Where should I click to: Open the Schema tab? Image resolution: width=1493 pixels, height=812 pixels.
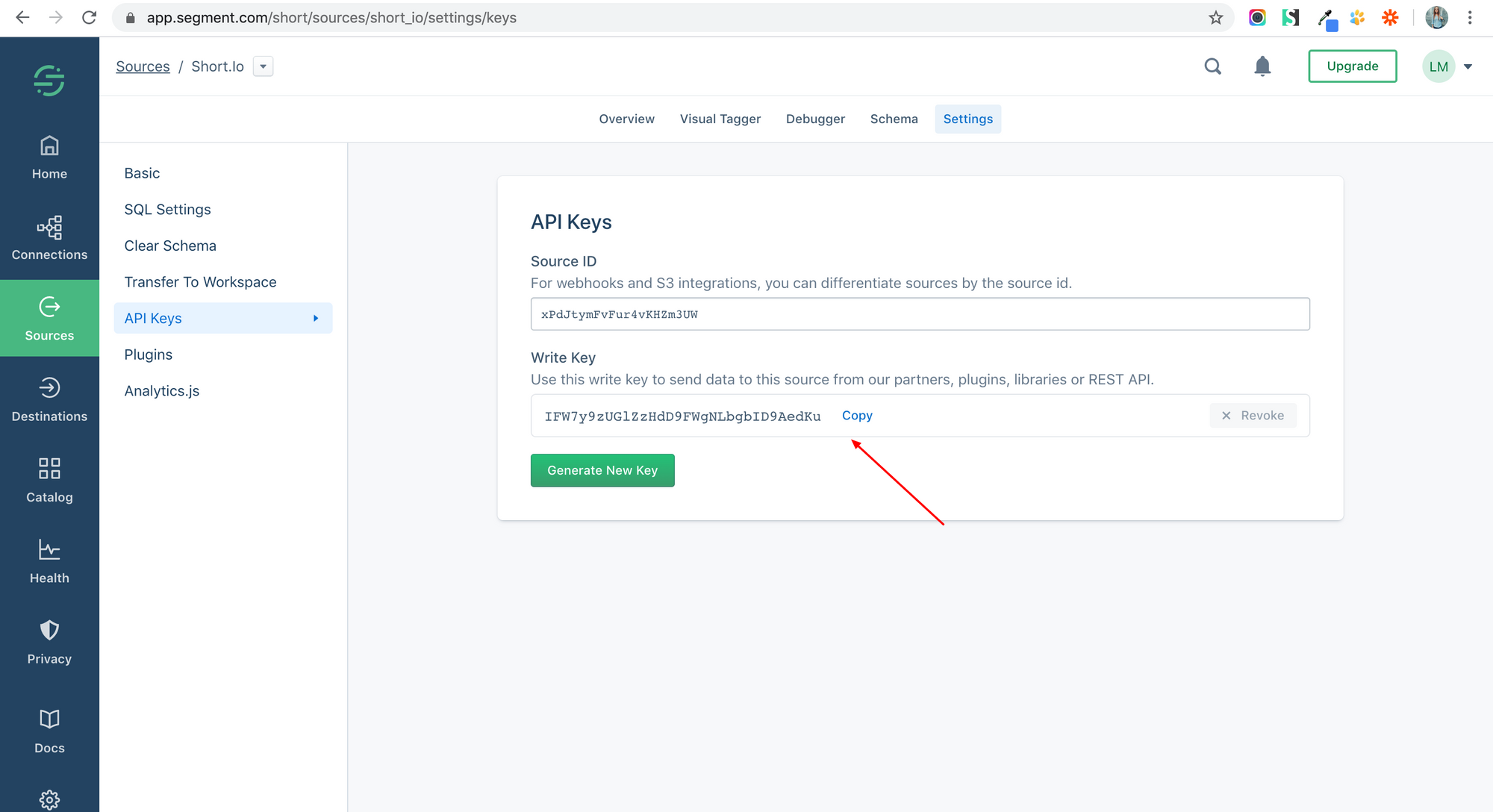click(894, 119)
